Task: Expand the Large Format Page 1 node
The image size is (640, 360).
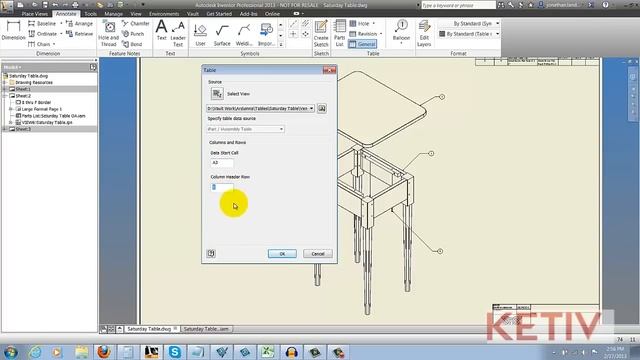Action: click(x=11, y=109)
